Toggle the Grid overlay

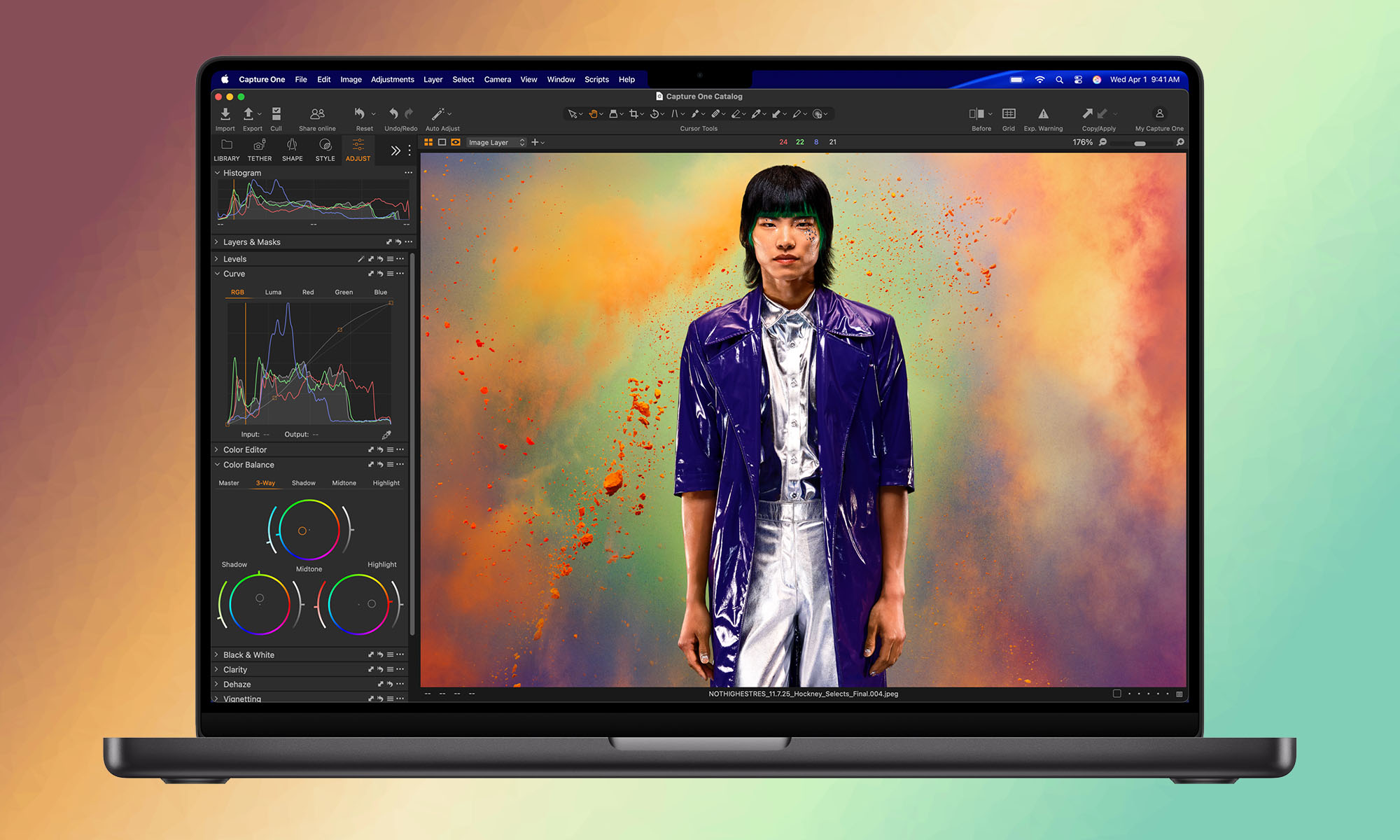coord(1009,114)
